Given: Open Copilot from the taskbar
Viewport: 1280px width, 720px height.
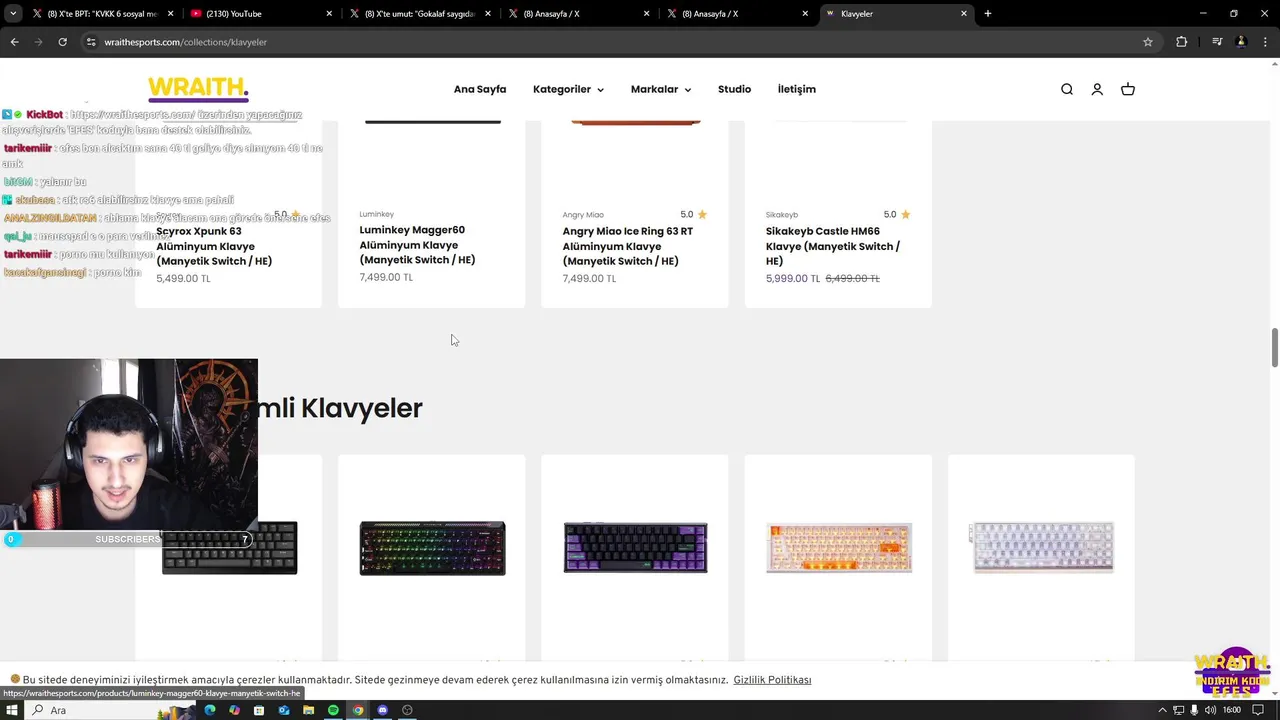Looking at the screenshot, I should [x=234, y=710].
